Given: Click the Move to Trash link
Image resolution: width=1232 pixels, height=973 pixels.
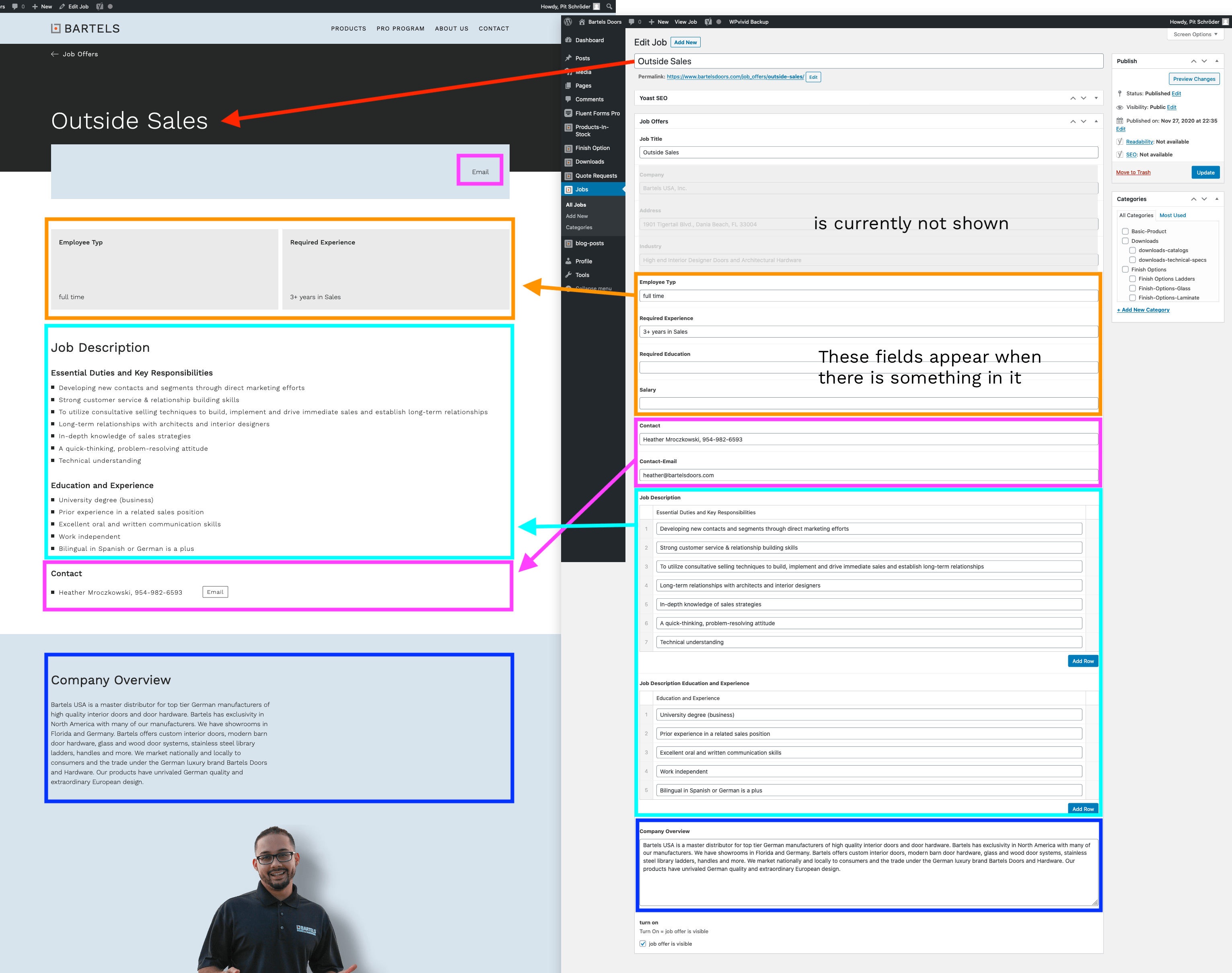Looking at the screenshot, I should pos(1133,172).
